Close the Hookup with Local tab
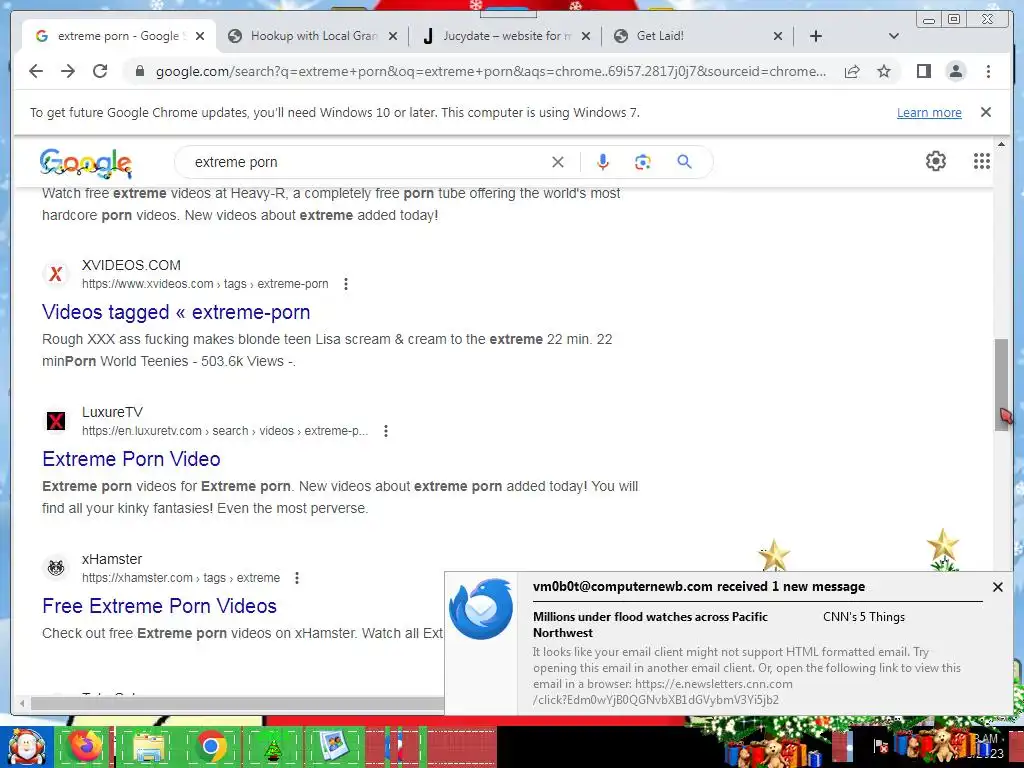Image resolution: width=1024 pixels, height=768 pixels. (392, 36)
